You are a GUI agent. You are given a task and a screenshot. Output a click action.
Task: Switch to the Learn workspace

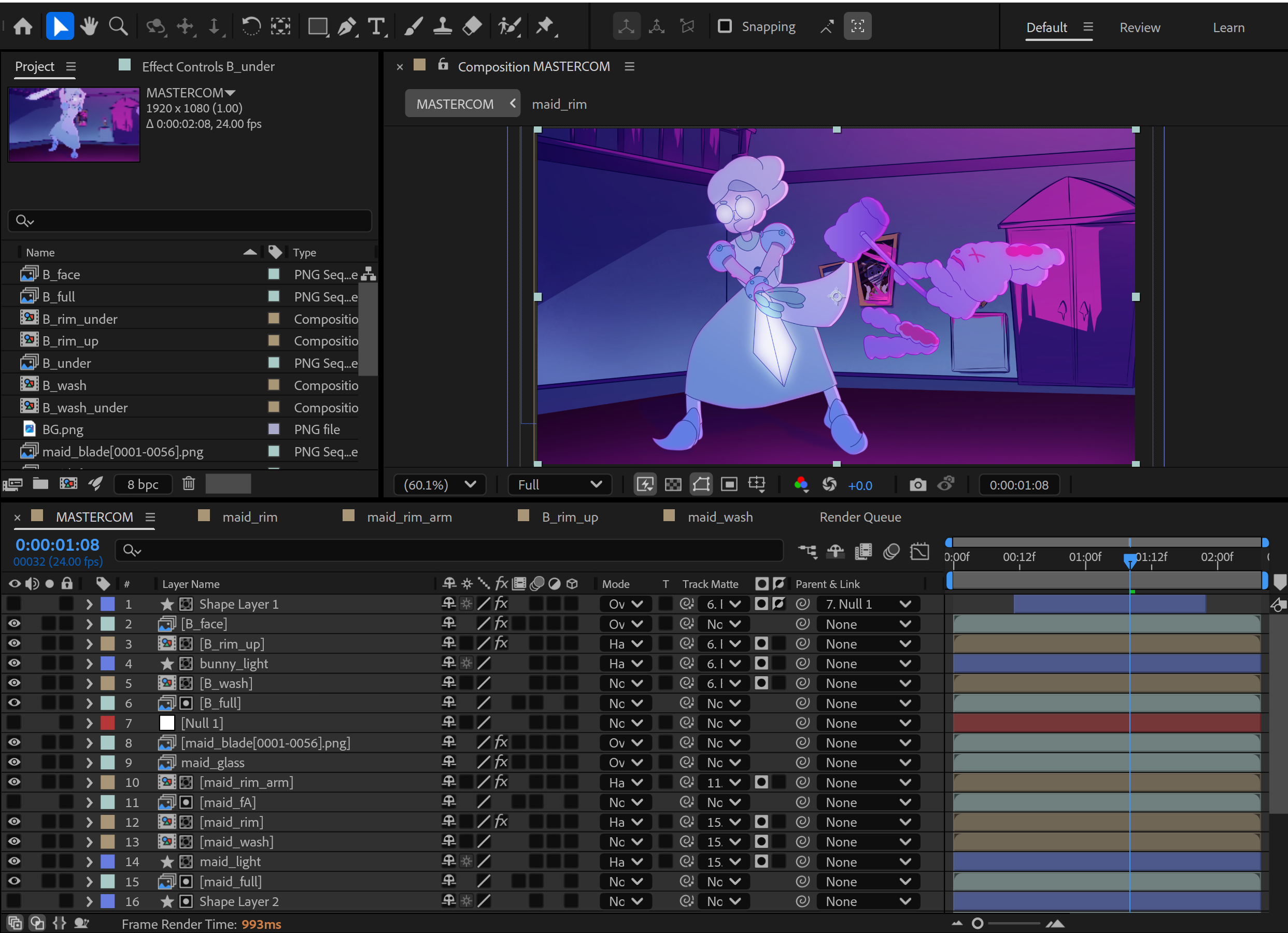pos(1228,27)
